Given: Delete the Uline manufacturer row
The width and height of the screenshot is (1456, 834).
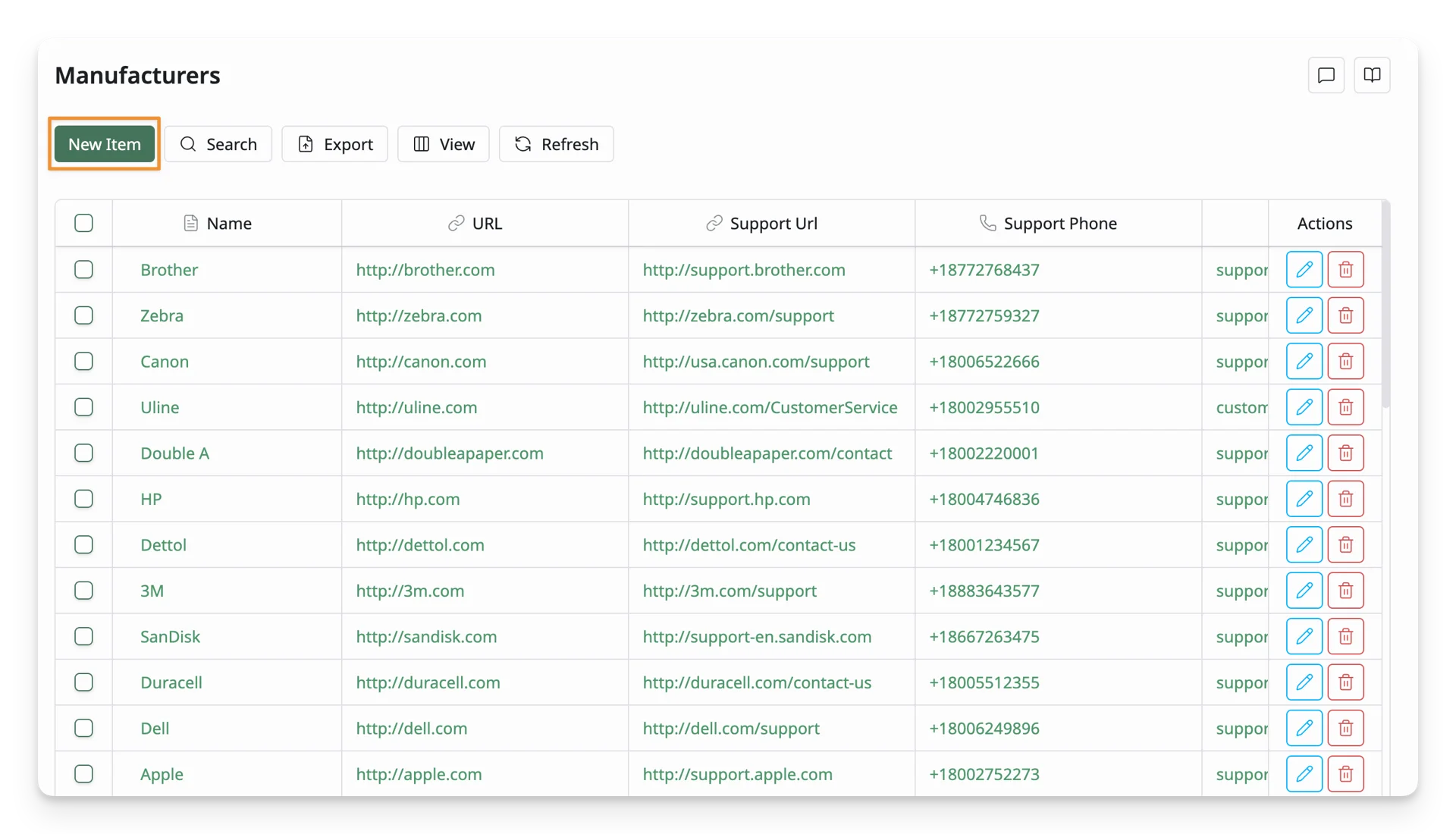Looking at the screenshot, I should click(1346, 407).
